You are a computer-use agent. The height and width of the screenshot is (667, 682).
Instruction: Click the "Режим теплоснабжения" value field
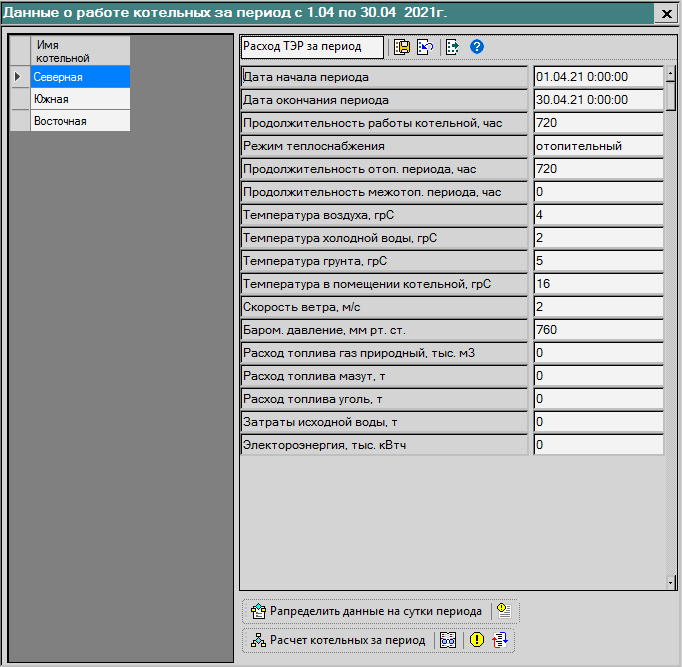tap(597, 146)
